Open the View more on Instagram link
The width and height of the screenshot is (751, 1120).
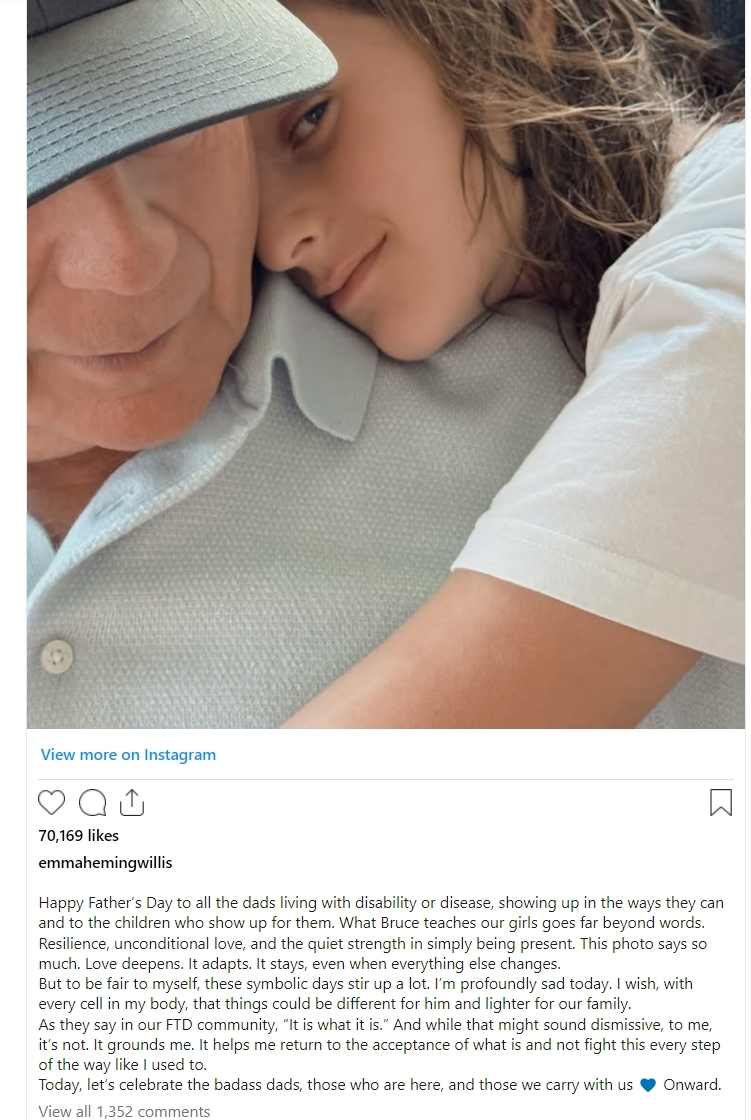[128, 754]
